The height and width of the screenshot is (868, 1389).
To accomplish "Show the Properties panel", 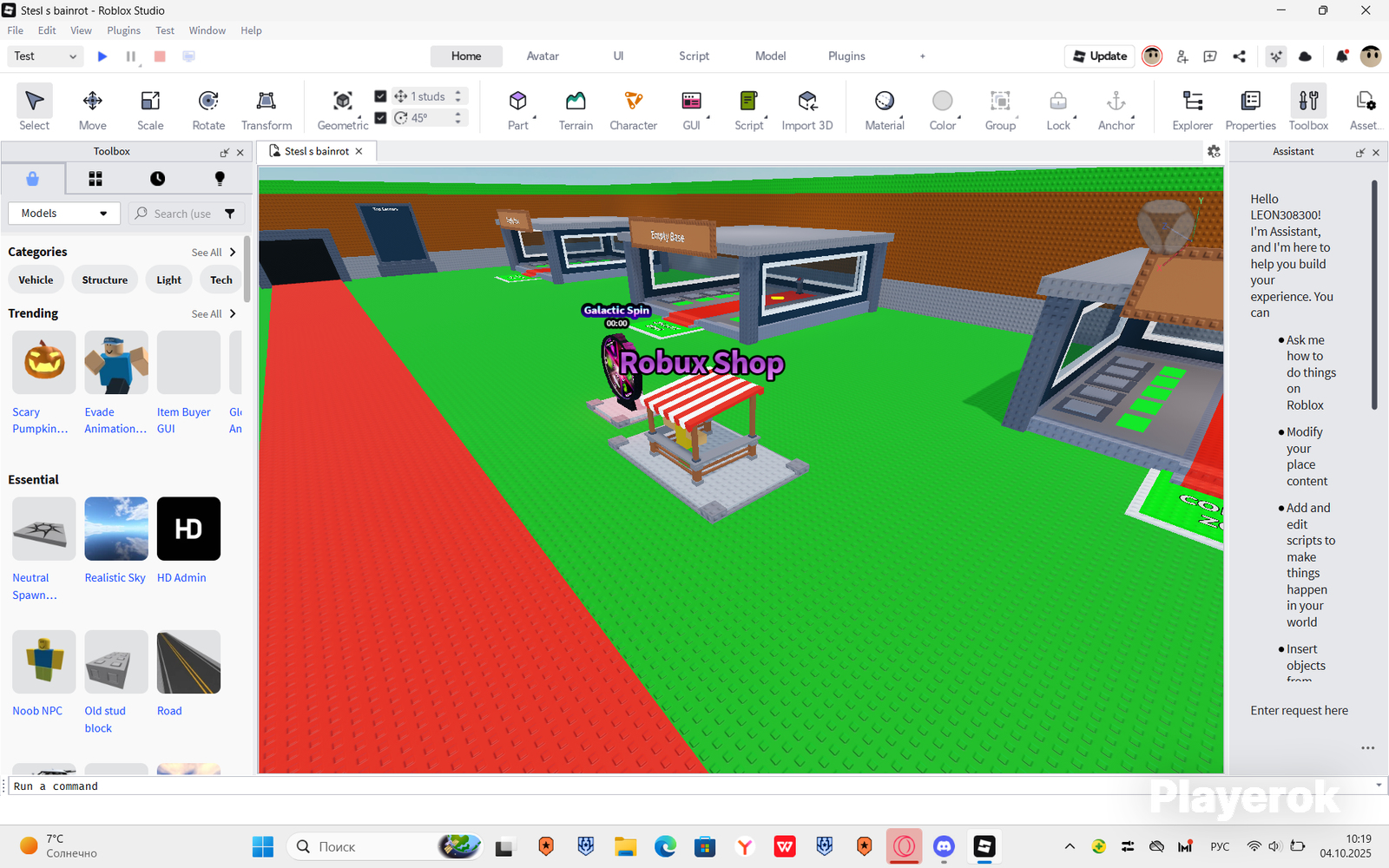I will 1251,108.
